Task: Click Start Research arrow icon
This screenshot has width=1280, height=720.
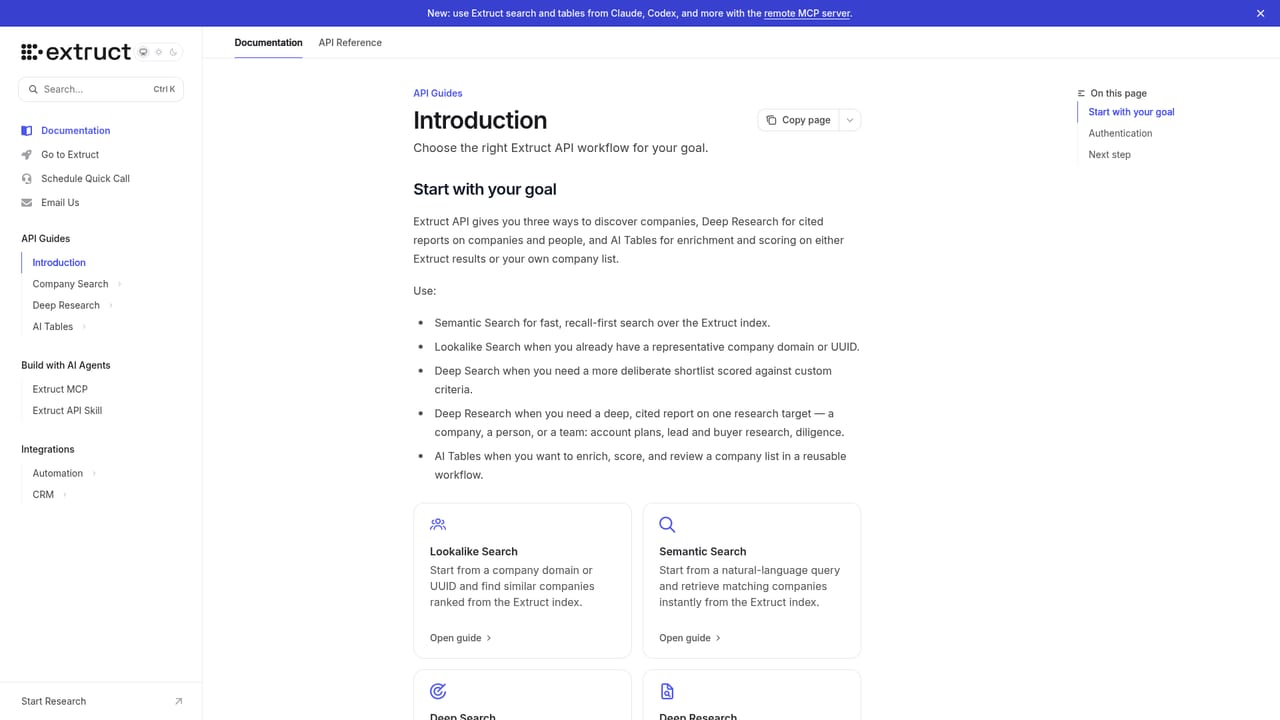Action: tap(178, 701)
